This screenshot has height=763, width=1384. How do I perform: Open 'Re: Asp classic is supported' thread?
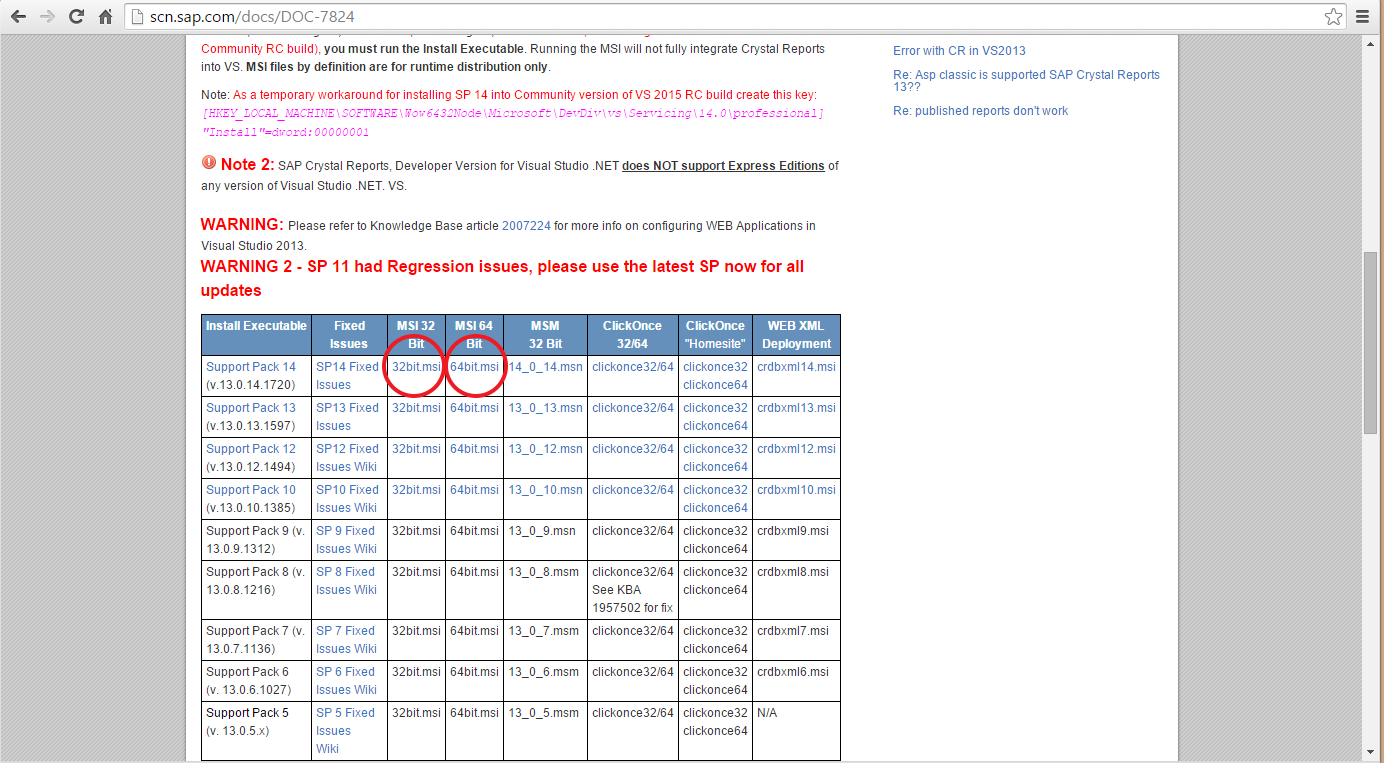pyautogui.click(x=1026, y=80)
